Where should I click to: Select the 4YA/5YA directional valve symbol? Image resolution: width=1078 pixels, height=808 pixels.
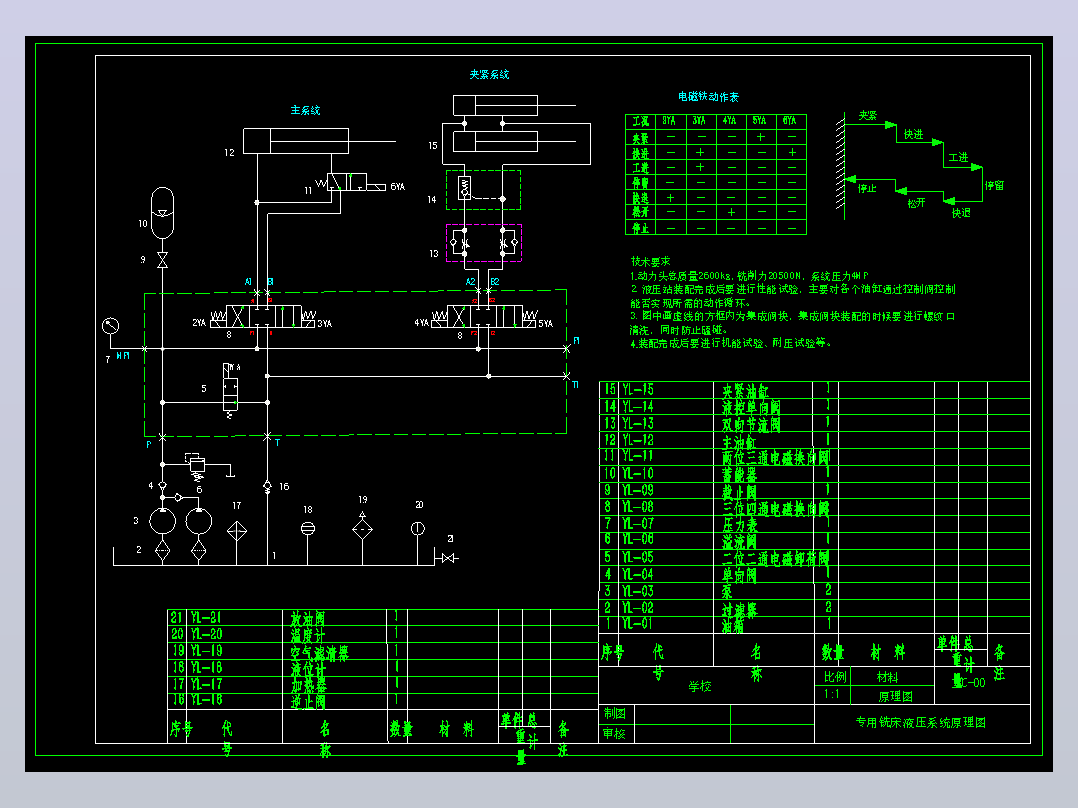pyautogui.click(x=485, y=316)
